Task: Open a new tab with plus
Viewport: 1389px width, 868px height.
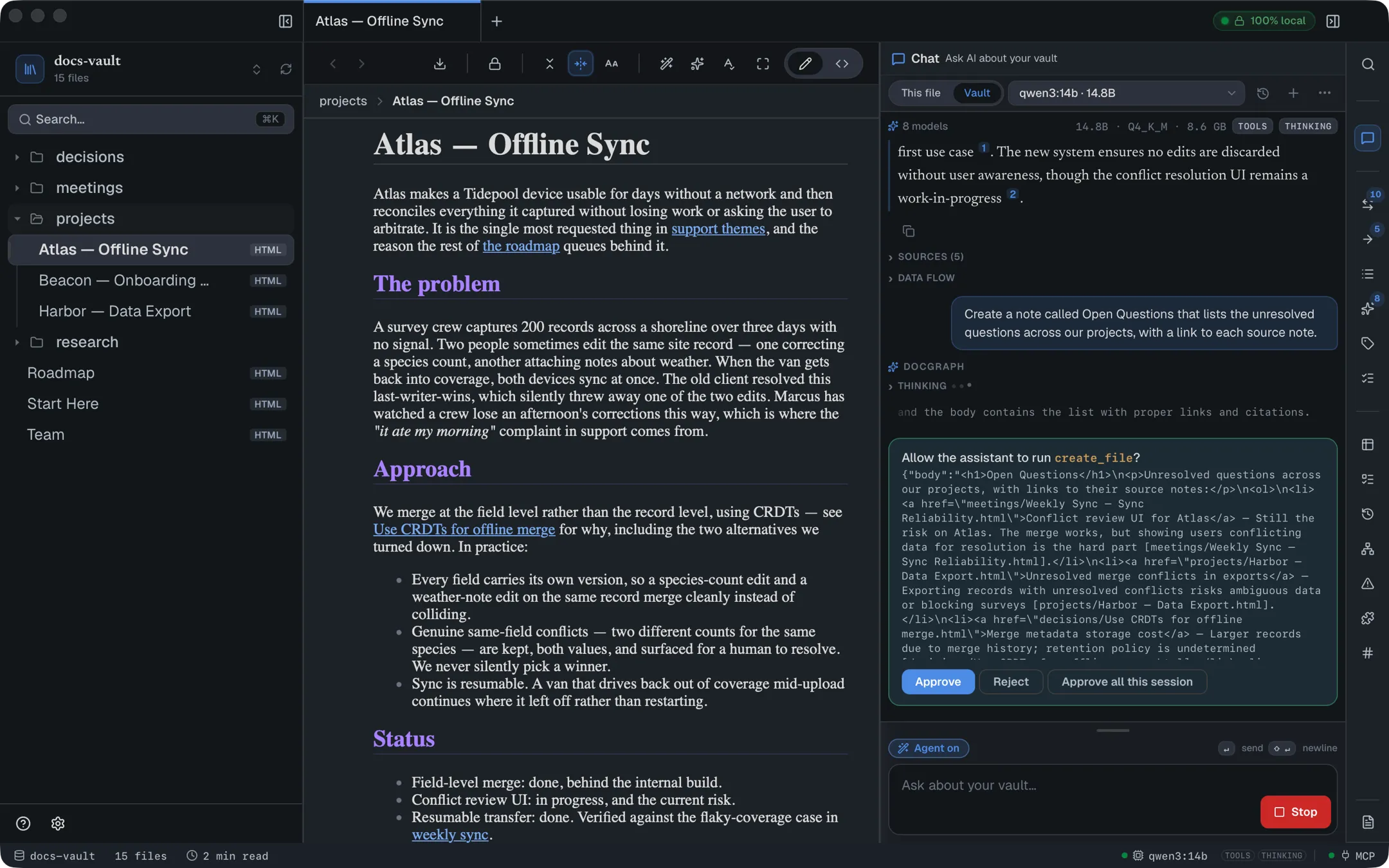Action: pos(496,21)
